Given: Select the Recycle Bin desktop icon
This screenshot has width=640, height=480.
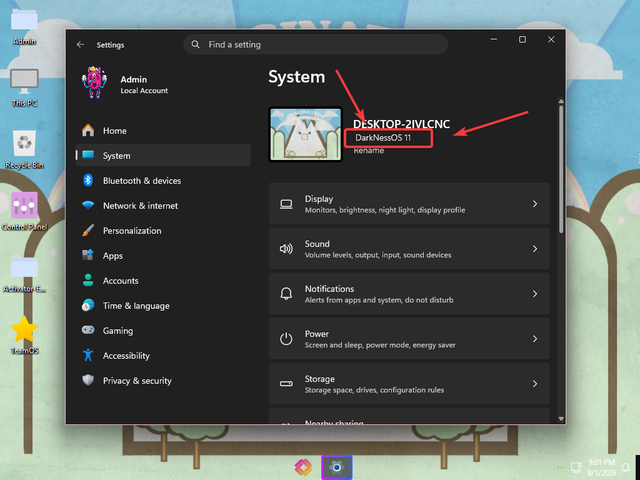Looking at the screenshot, I should (x=24, y=149).
